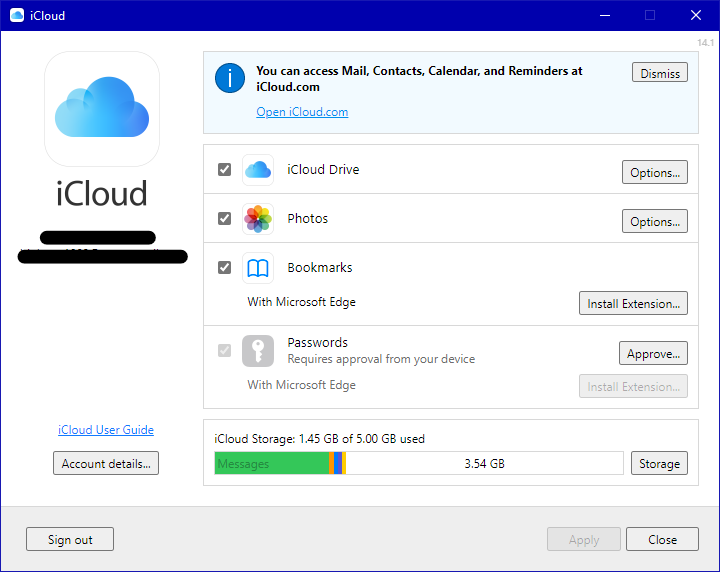720x572 pixels.
Task: Toggle the Bookmarks checkbox
Action: coord(225,268)
